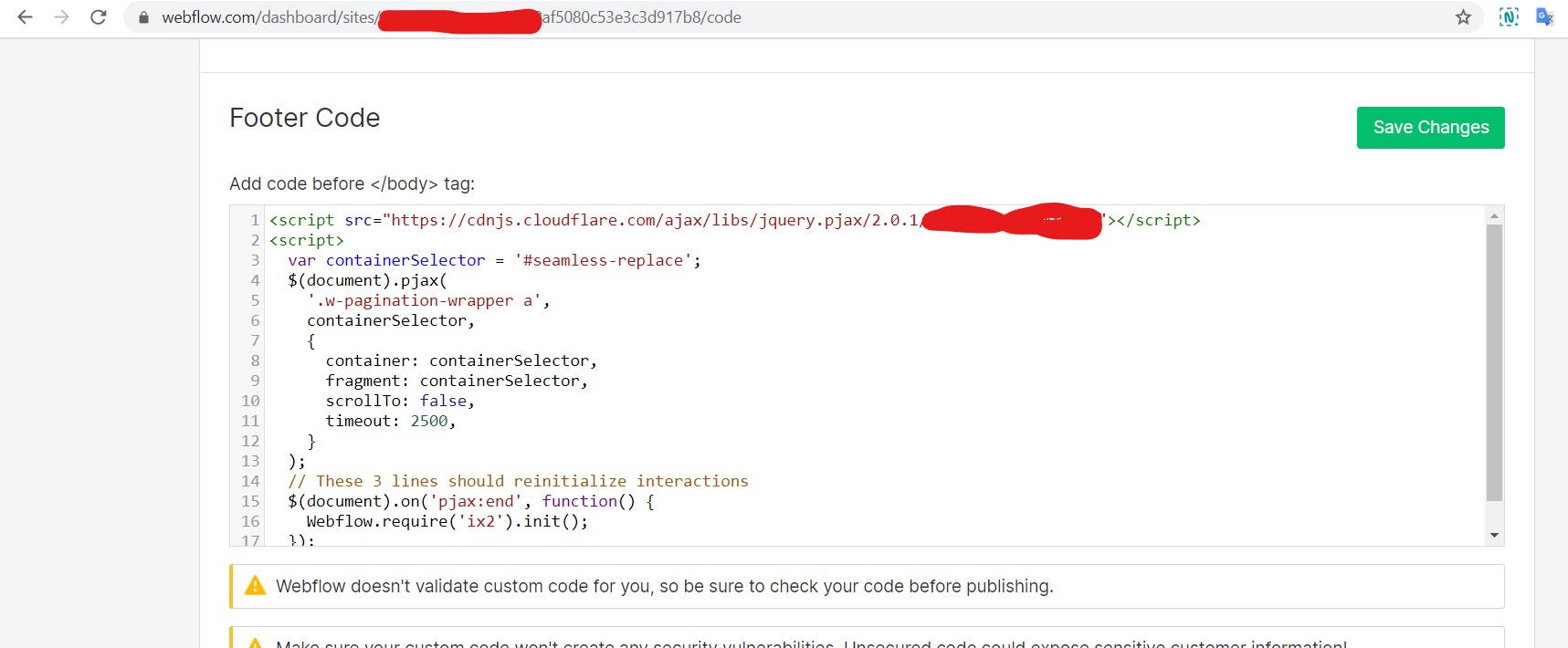Click the scroll up arrow in code editor
Image resolution: width=1568 pixels, height=648 pixels.
click(x=1494, y=216)
